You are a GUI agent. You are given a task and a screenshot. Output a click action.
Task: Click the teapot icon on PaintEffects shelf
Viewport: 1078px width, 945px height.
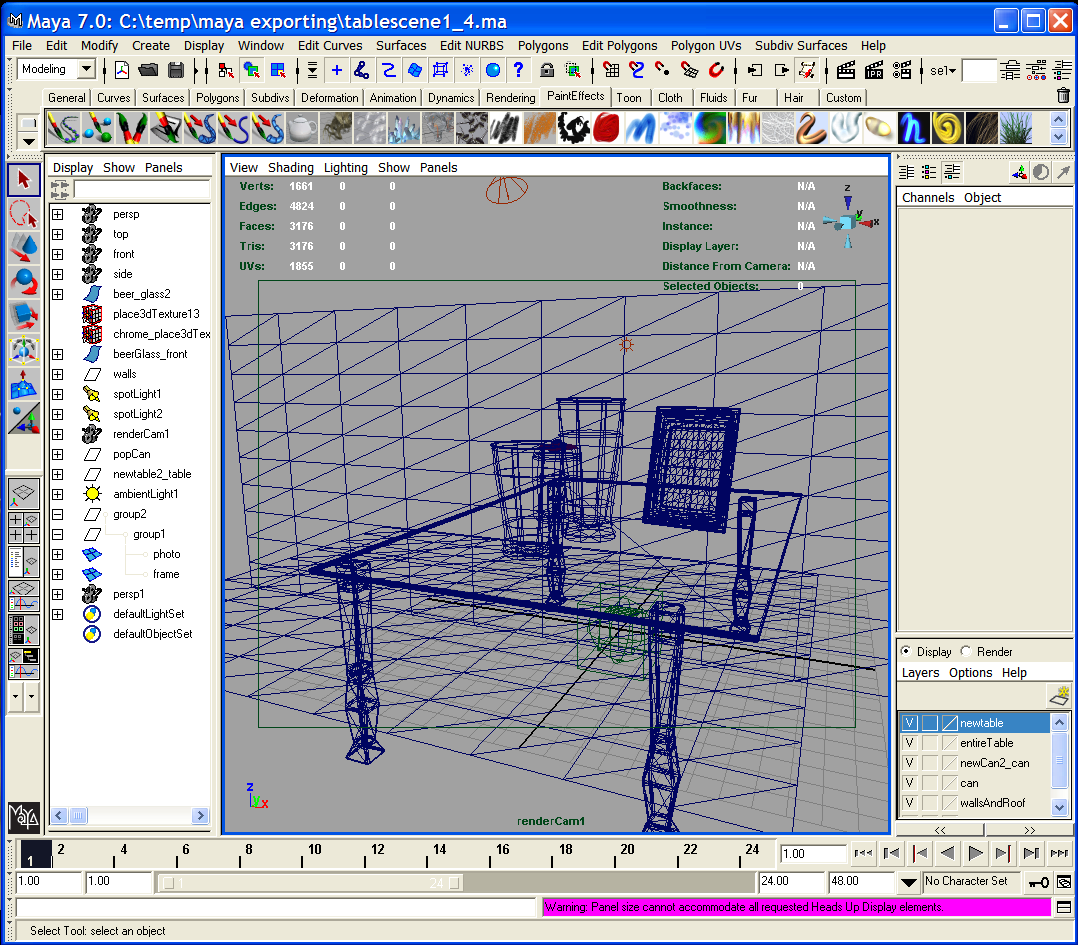tap(301, 127)
